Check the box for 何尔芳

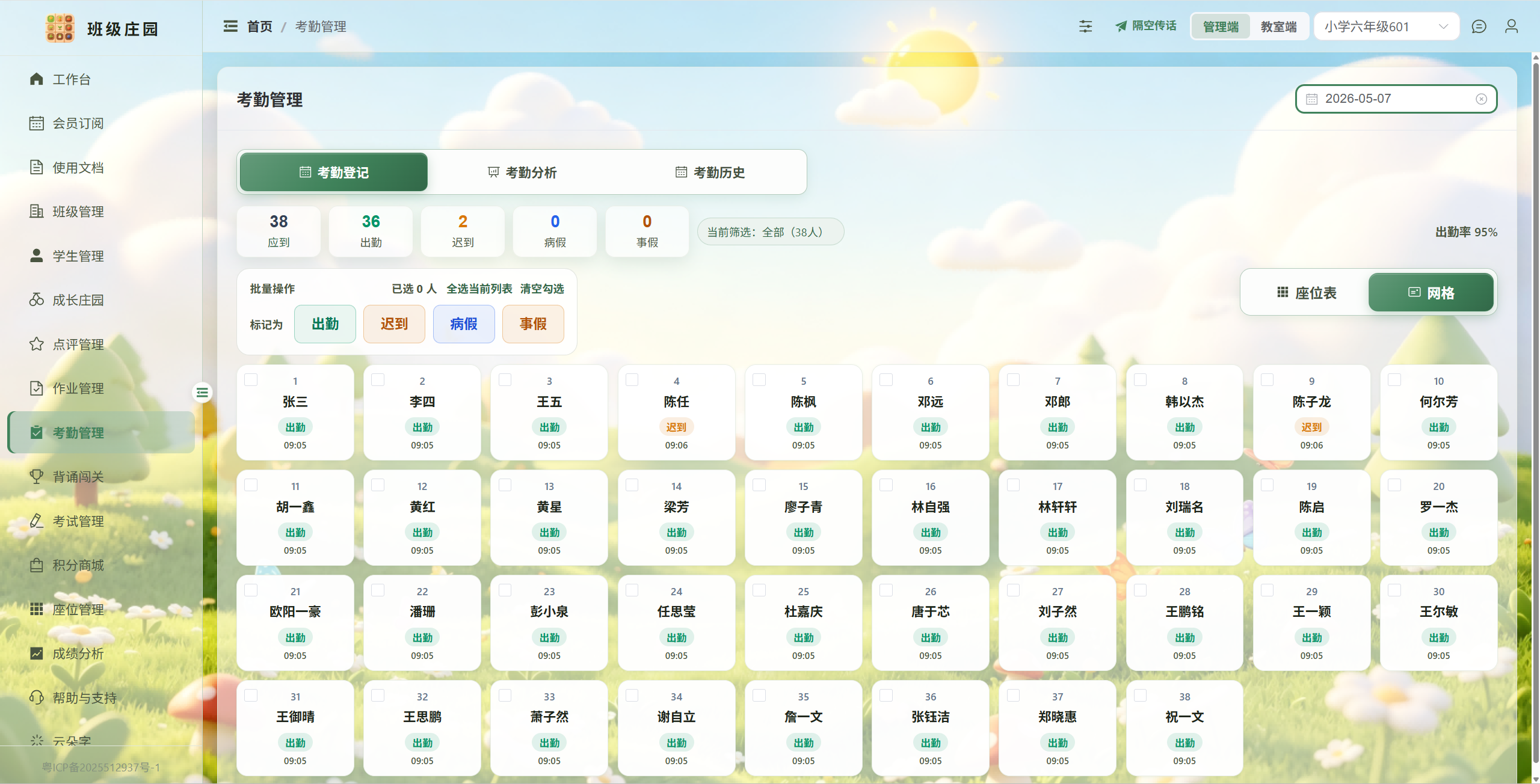(1394, 380)
